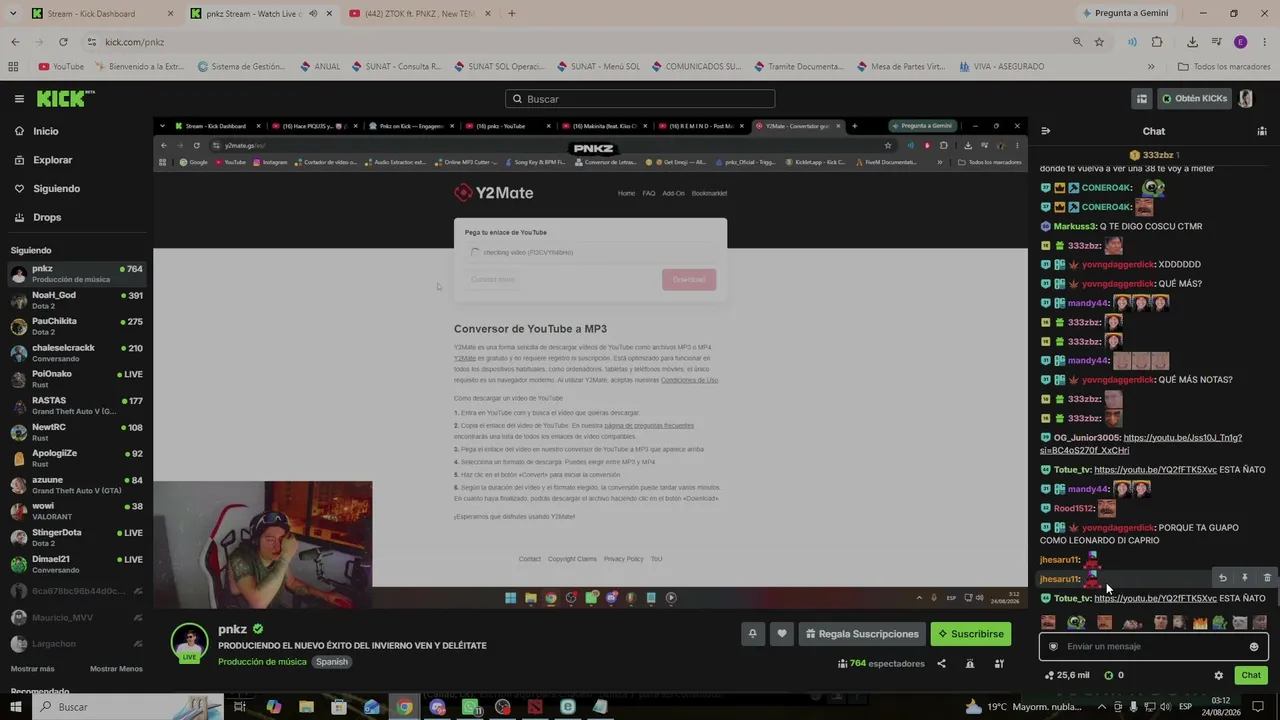
Task: Share the stream using the share icon
Action: pyautogui.click(x=941, y=663)
